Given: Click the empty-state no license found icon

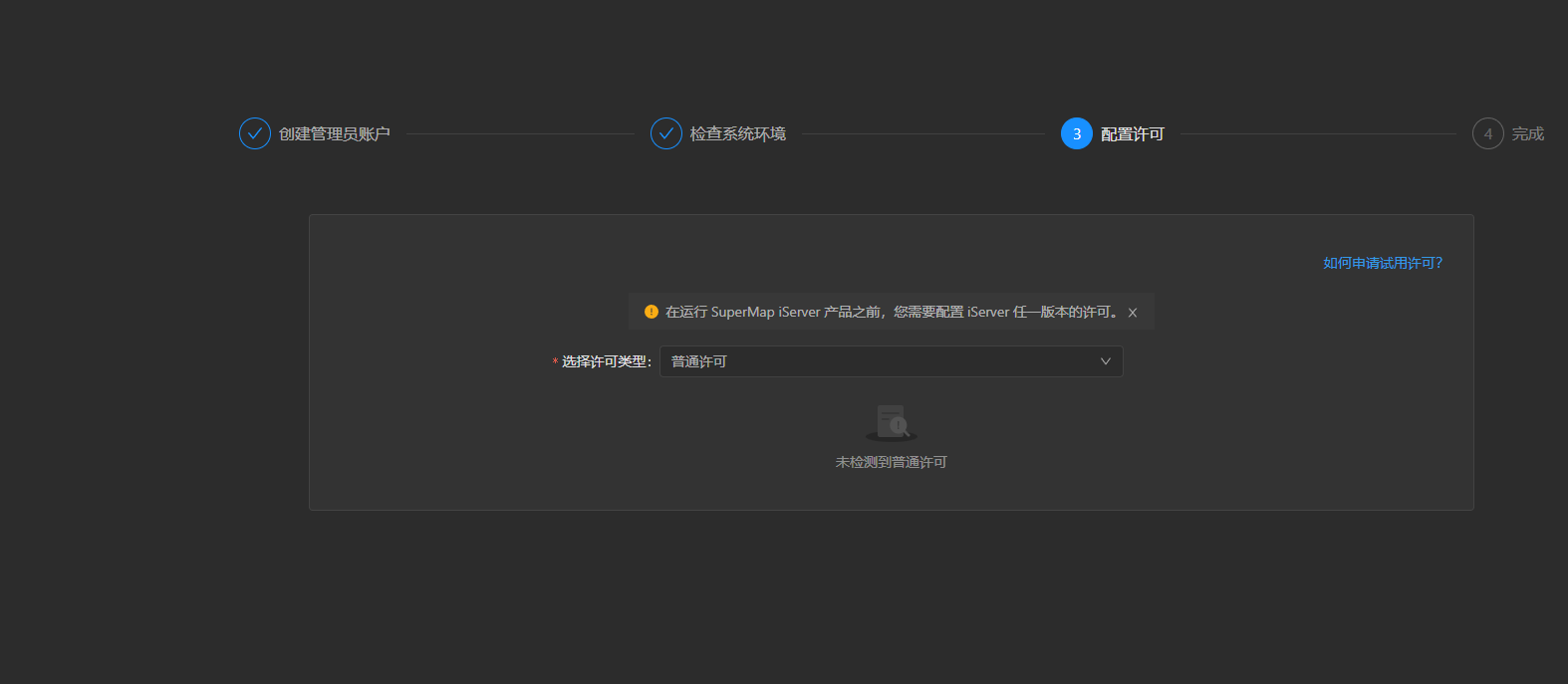Looking at the screenshot, I should 892,423.
